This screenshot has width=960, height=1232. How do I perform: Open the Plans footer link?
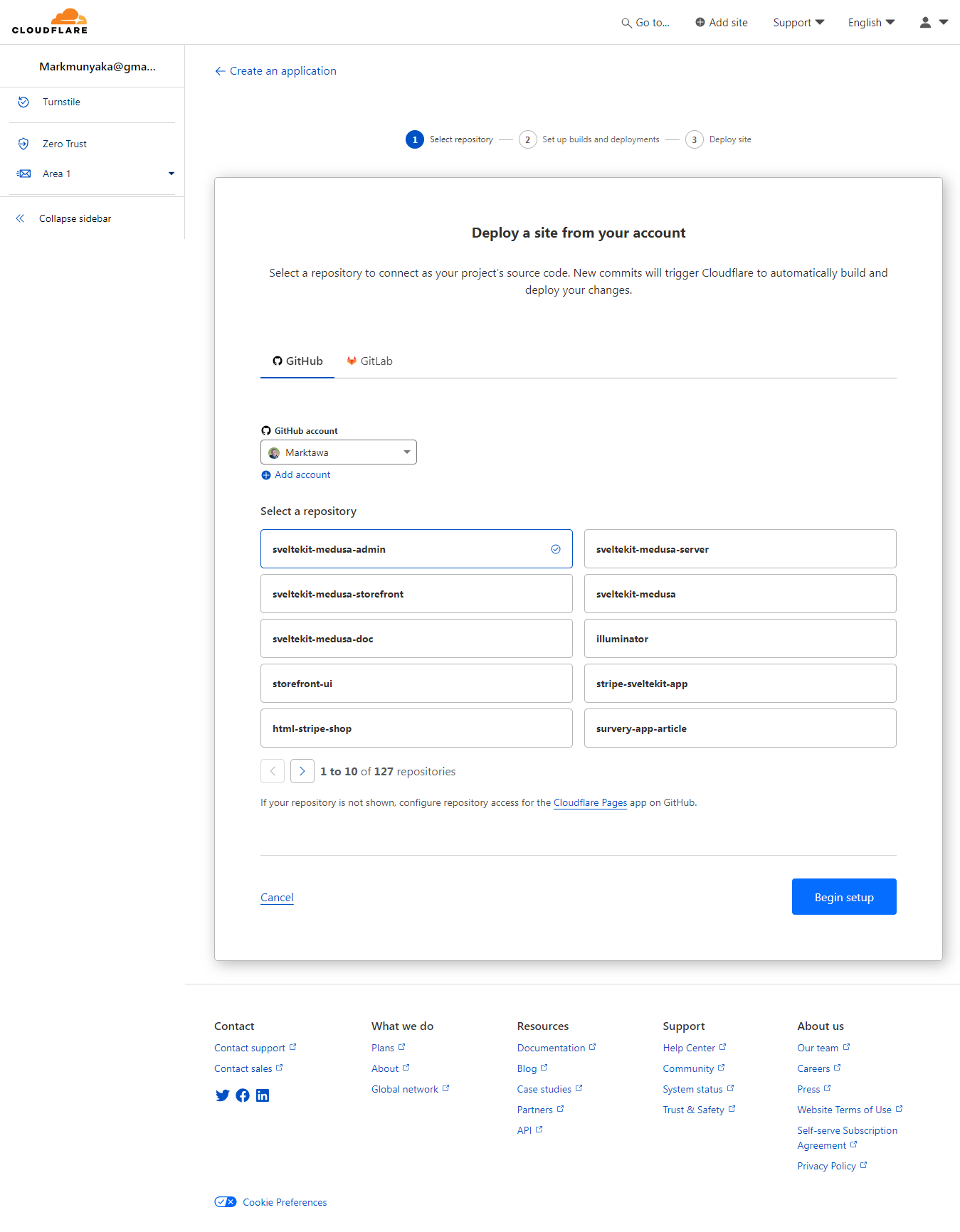pos(388,1048)
